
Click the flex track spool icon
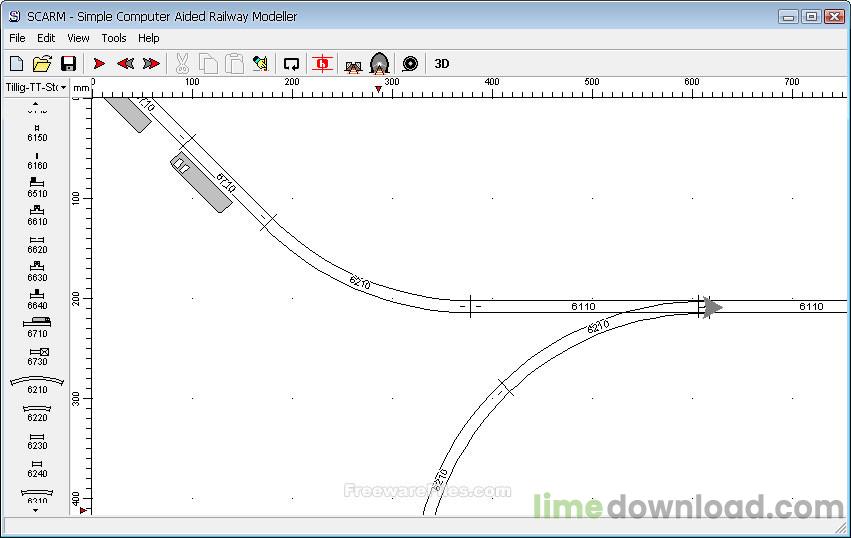[409, 64]
